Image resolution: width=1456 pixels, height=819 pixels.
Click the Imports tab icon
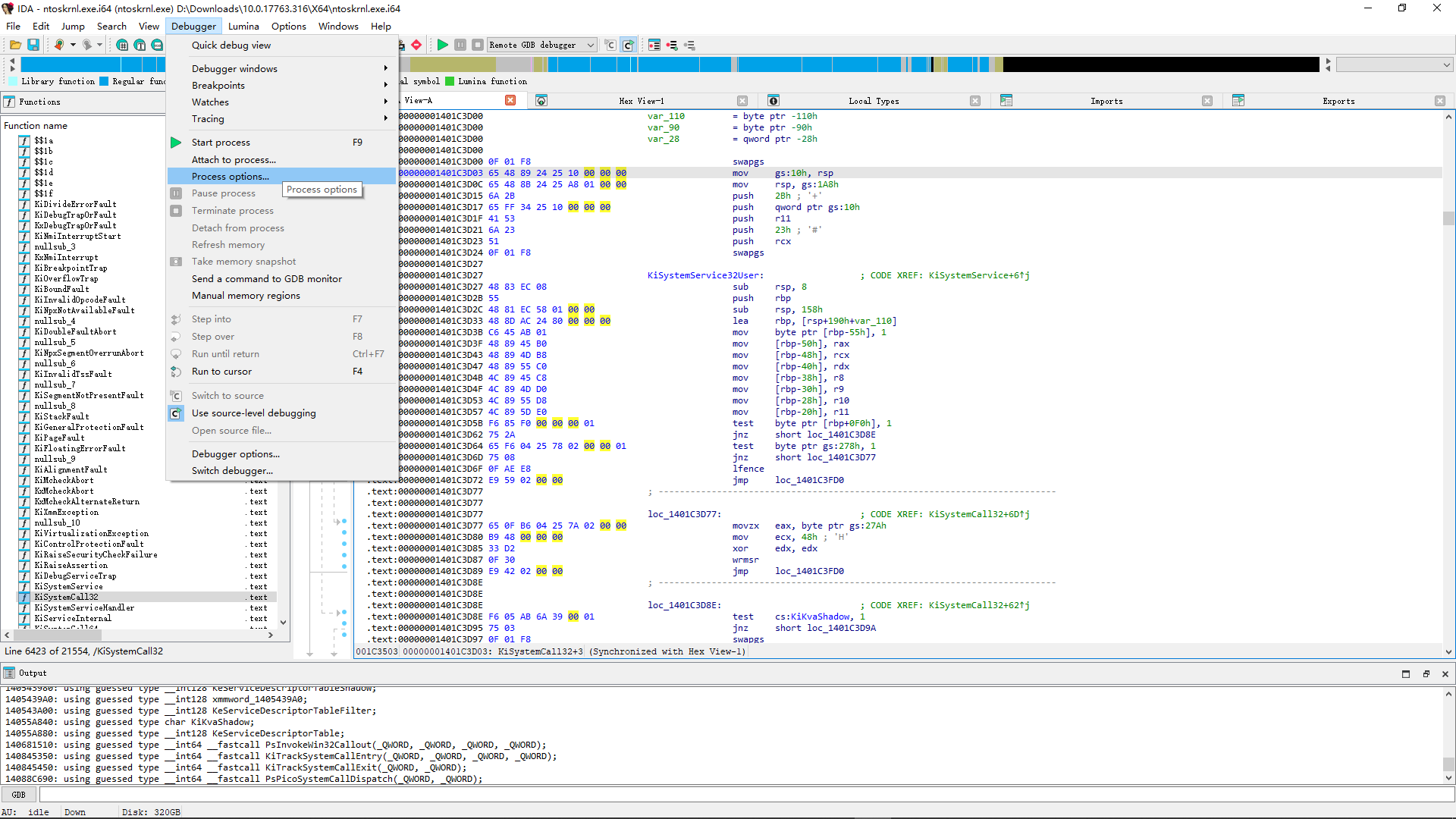pyautogui.click(x=1006, y=101)
